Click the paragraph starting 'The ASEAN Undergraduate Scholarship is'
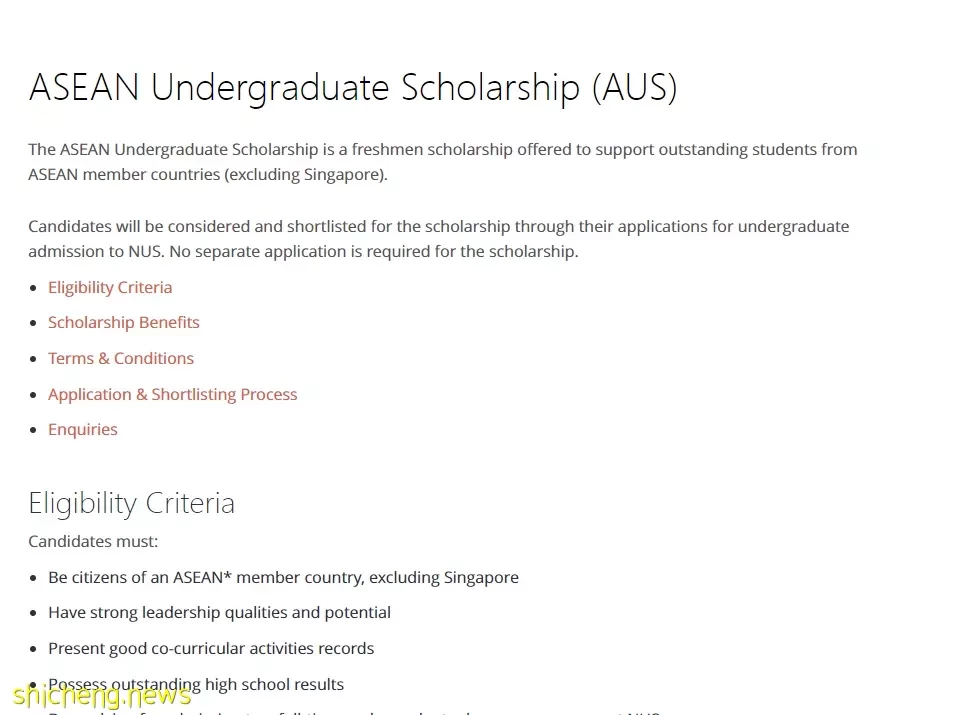 443,162
